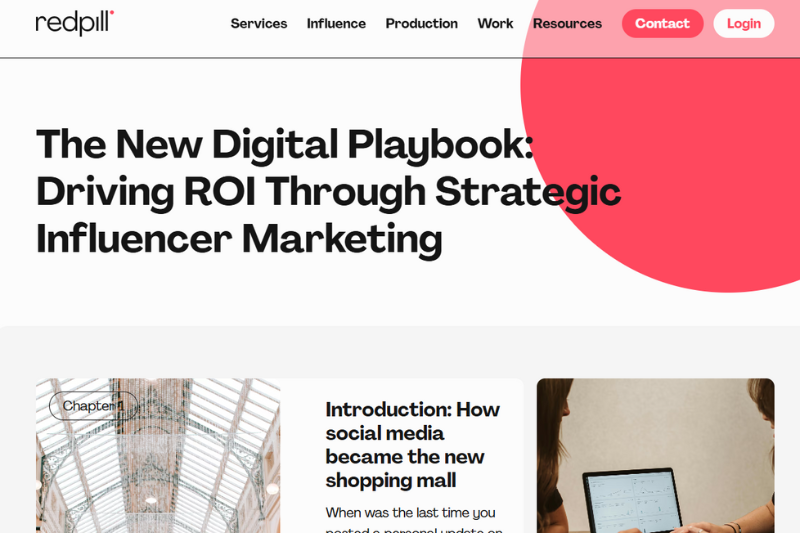Click the 'Driving ROI Through Strategic' headline line
800x533 pixels.
(x=329, y=192)
